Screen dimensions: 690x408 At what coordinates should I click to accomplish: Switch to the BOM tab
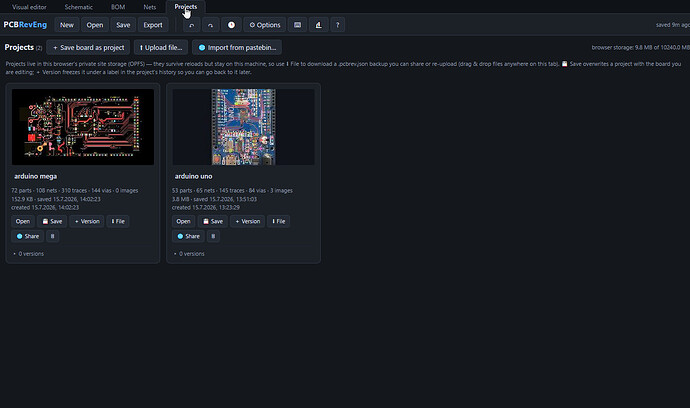118,7
